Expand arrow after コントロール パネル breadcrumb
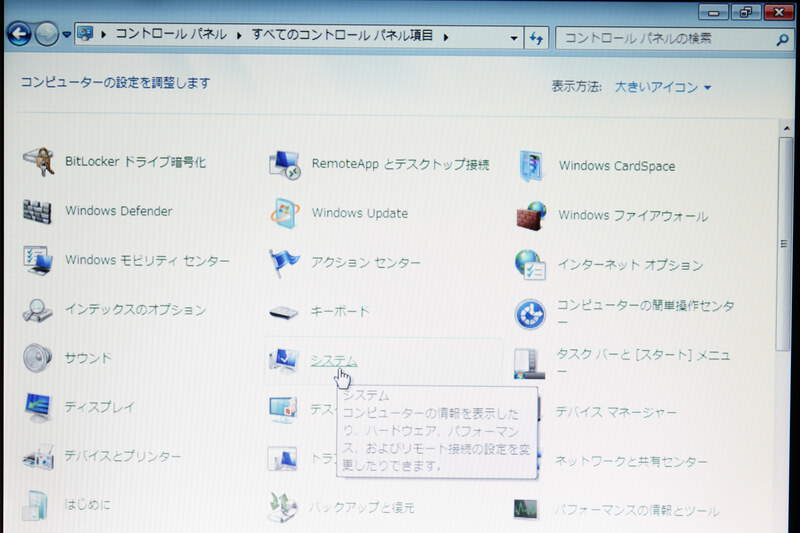This screenshot has height=533, width=800. point(239,35)
